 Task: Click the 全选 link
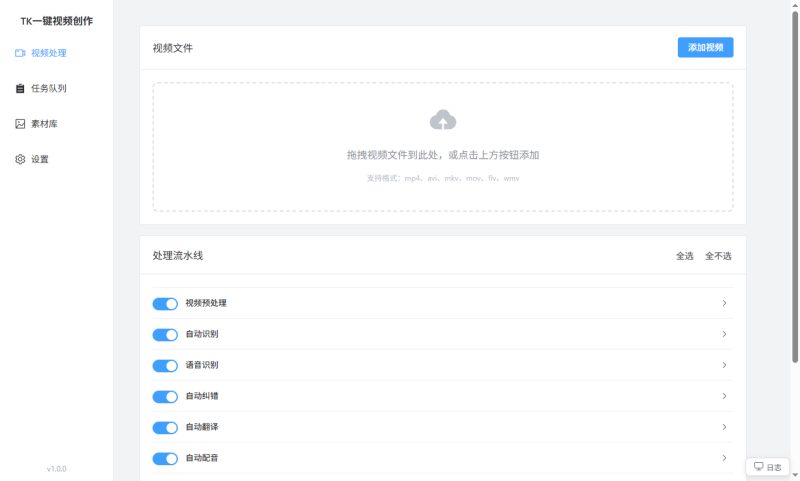point(684,256)
